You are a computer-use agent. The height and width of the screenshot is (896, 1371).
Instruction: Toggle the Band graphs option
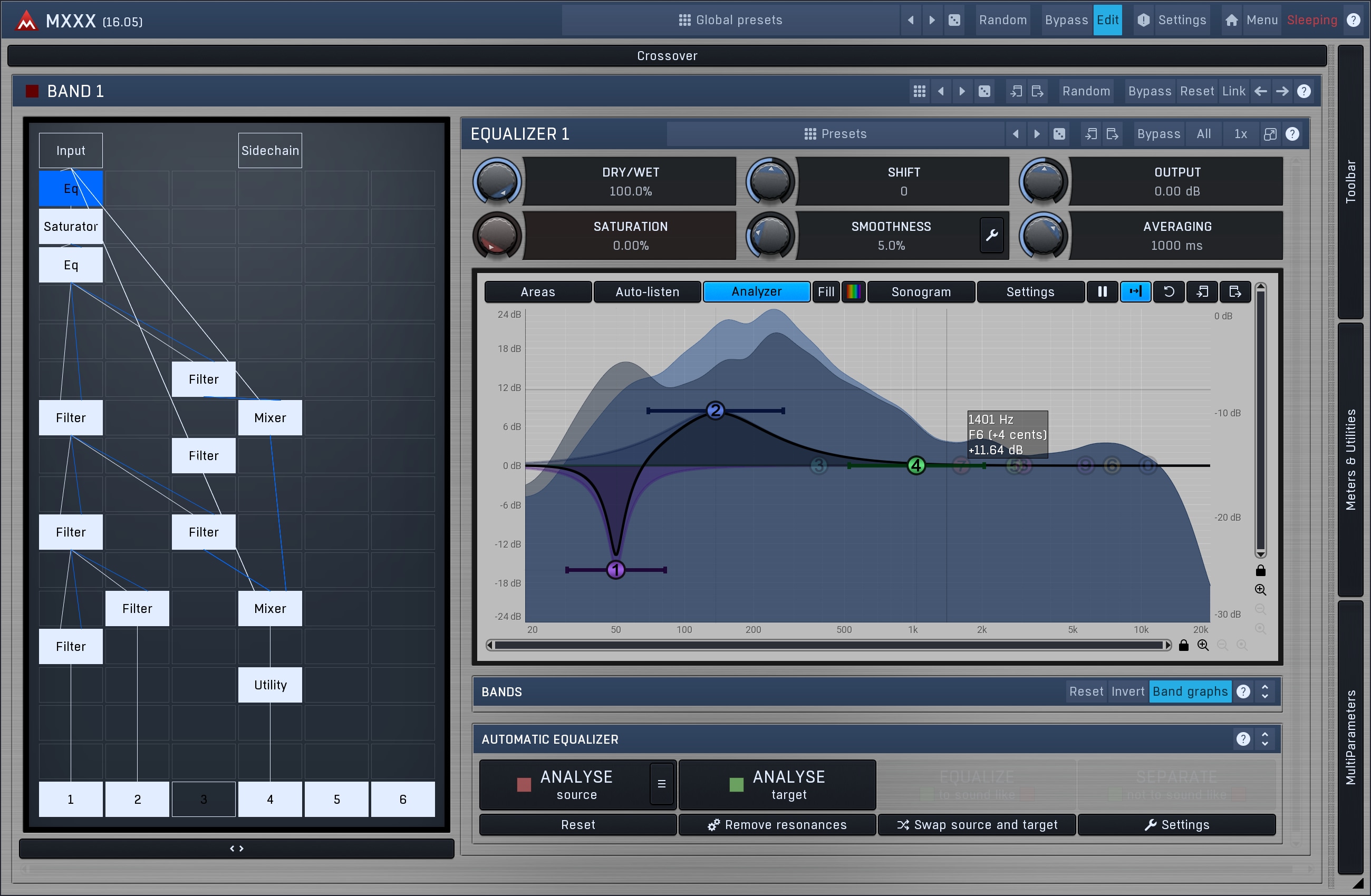[1190, 691]
